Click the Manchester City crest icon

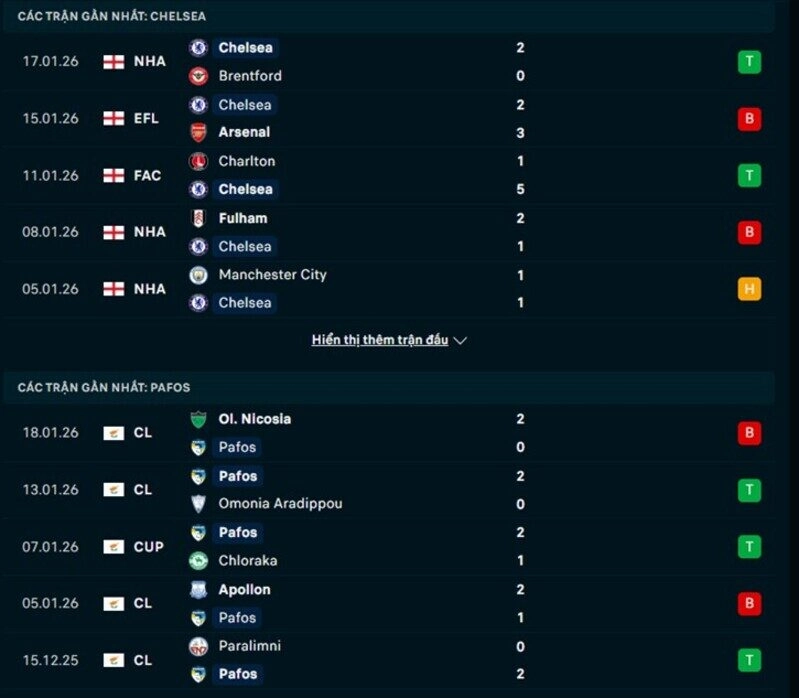pos(198,275)
